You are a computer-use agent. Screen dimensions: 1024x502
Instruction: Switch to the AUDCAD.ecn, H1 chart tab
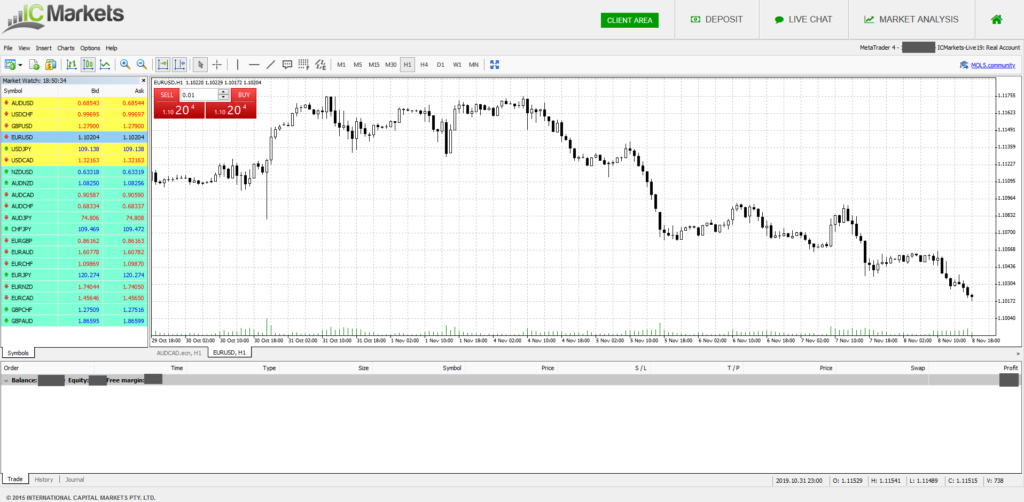(x=180, y=353)
